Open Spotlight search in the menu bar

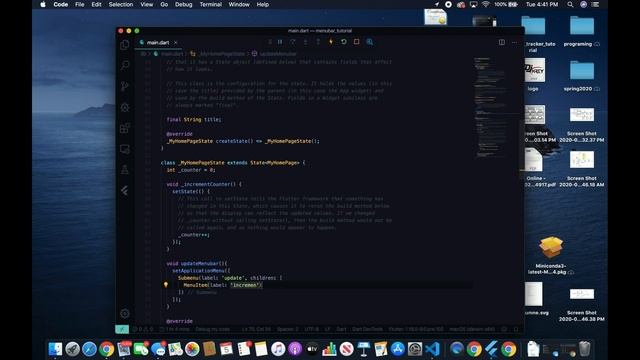pos(570,4)
